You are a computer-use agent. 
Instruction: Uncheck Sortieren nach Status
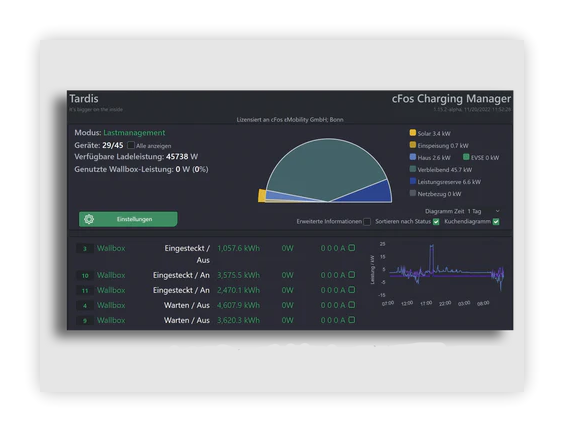436,222
